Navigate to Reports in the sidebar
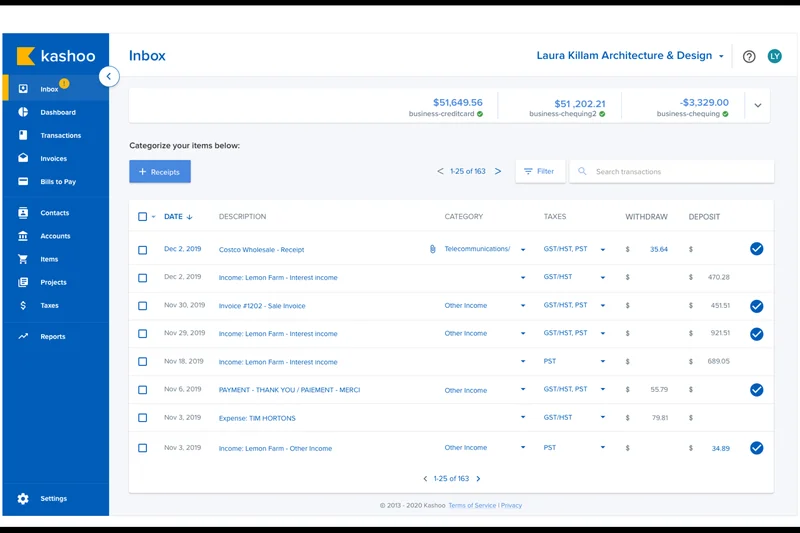Image resolution: width=800 pixels, height=533 pixels. pyautogui.click(x=52, y=337)
